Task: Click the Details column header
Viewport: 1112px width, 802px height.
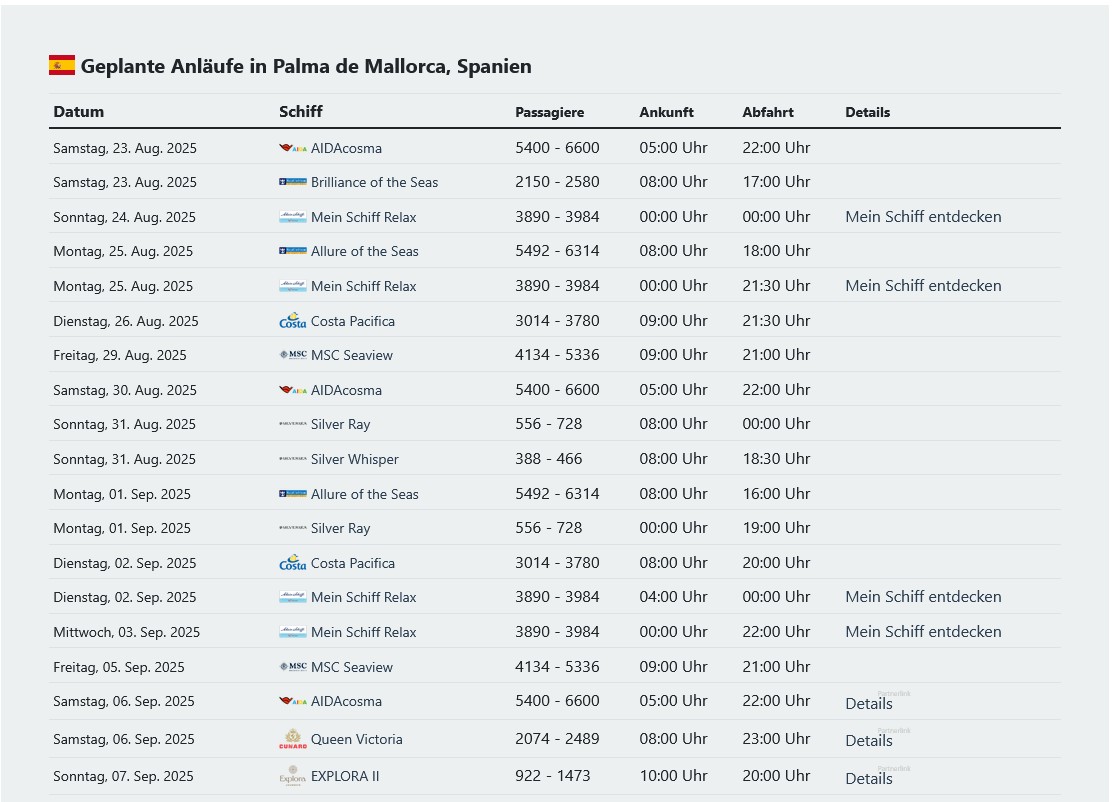Action: 867,112
